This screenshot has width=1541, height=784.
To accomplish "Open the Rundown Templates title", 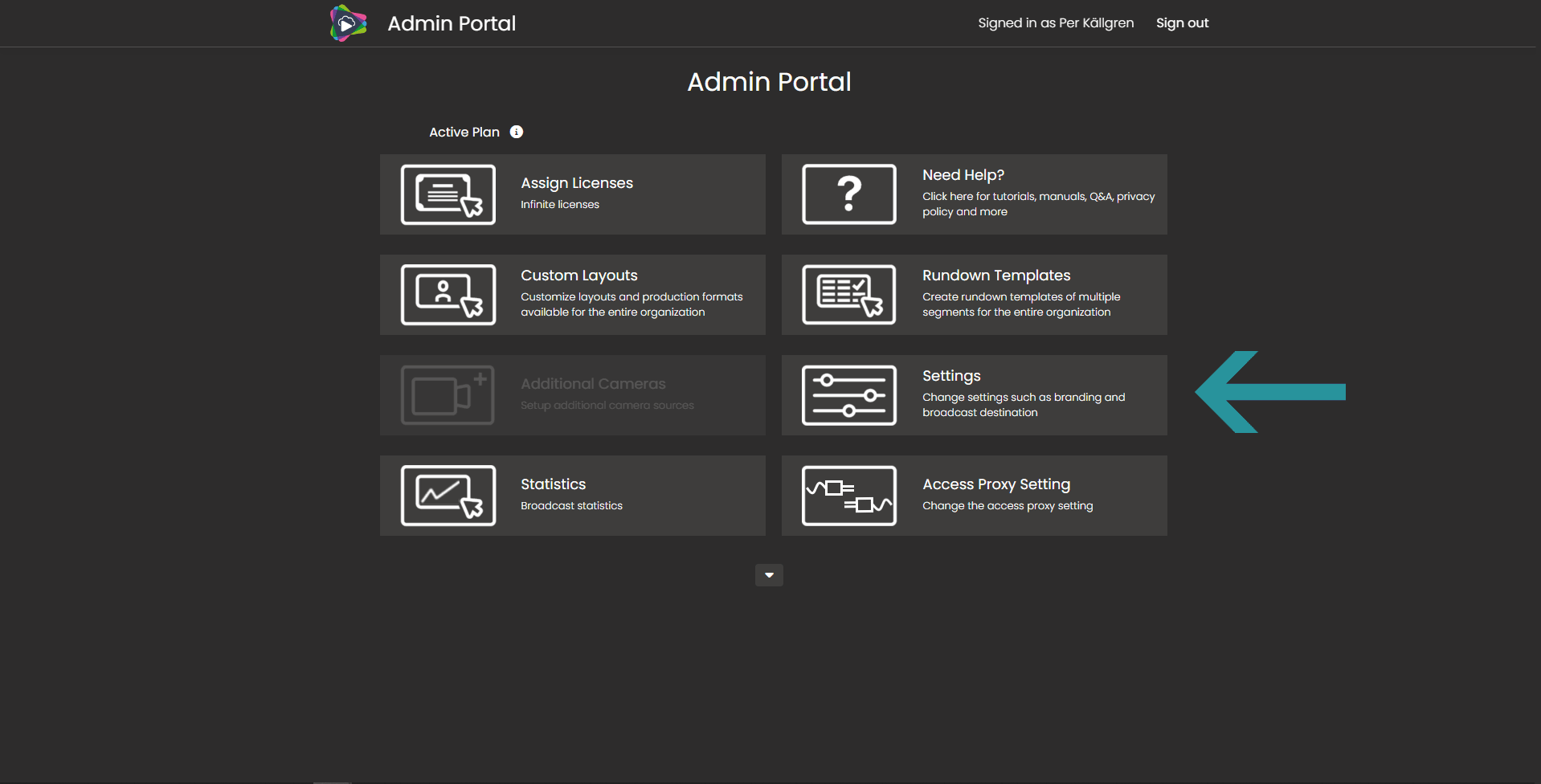I will tap(996, 276).
